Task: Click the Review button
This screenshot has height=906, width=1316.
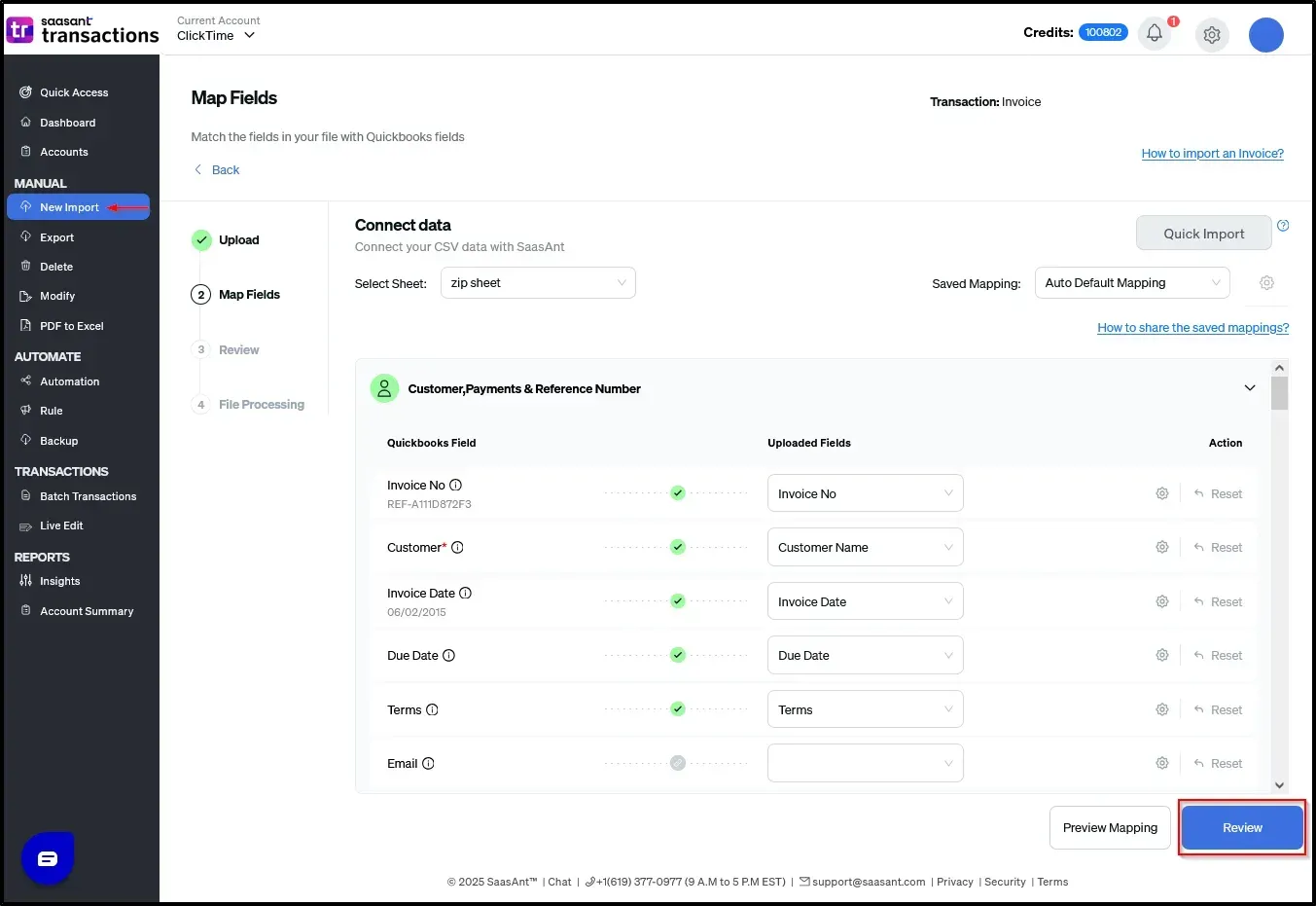Action: point(1242,828)
